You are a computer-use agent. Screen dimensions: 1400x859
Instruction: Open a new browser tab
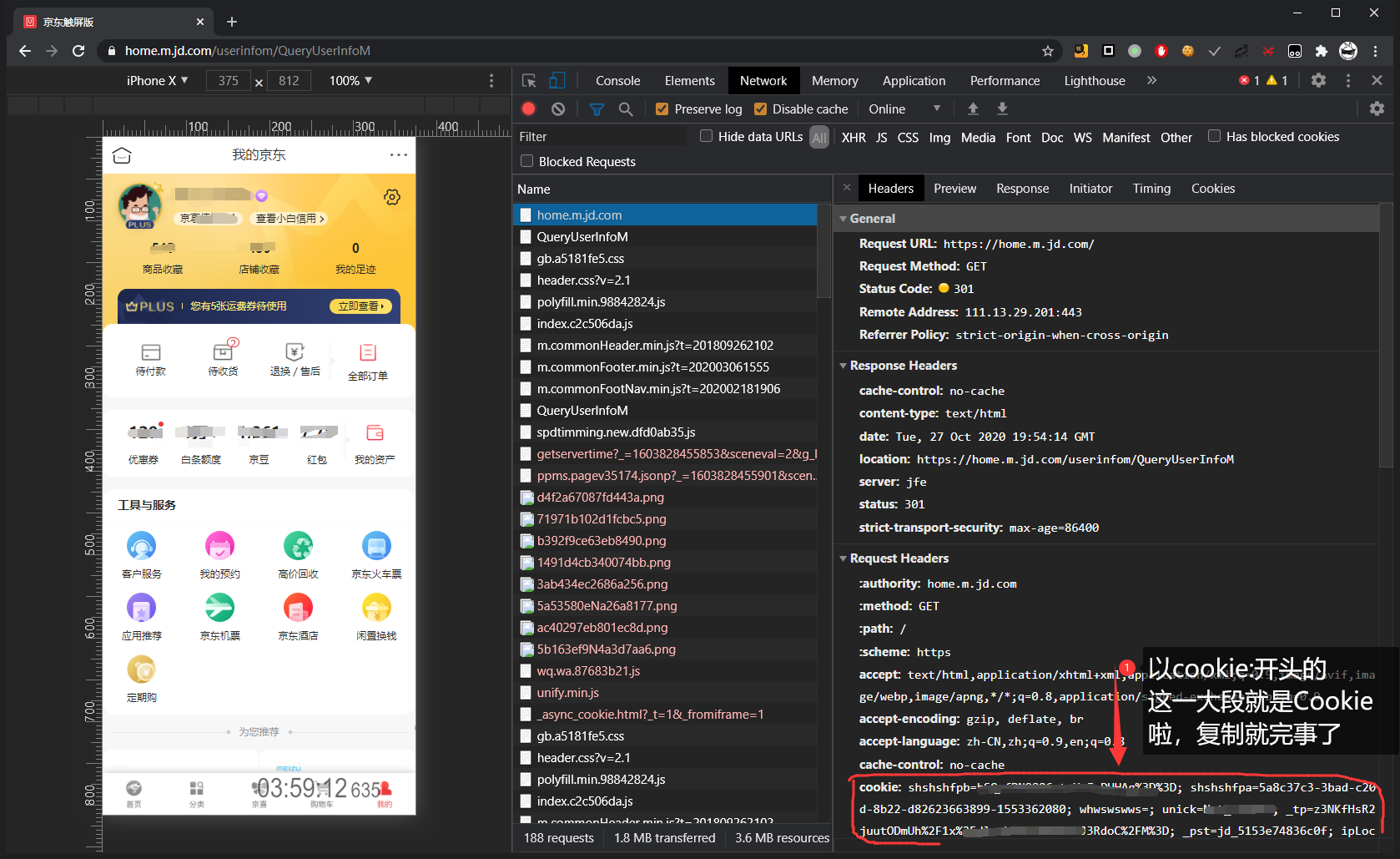pyautogui.click(x=232, y=22)
